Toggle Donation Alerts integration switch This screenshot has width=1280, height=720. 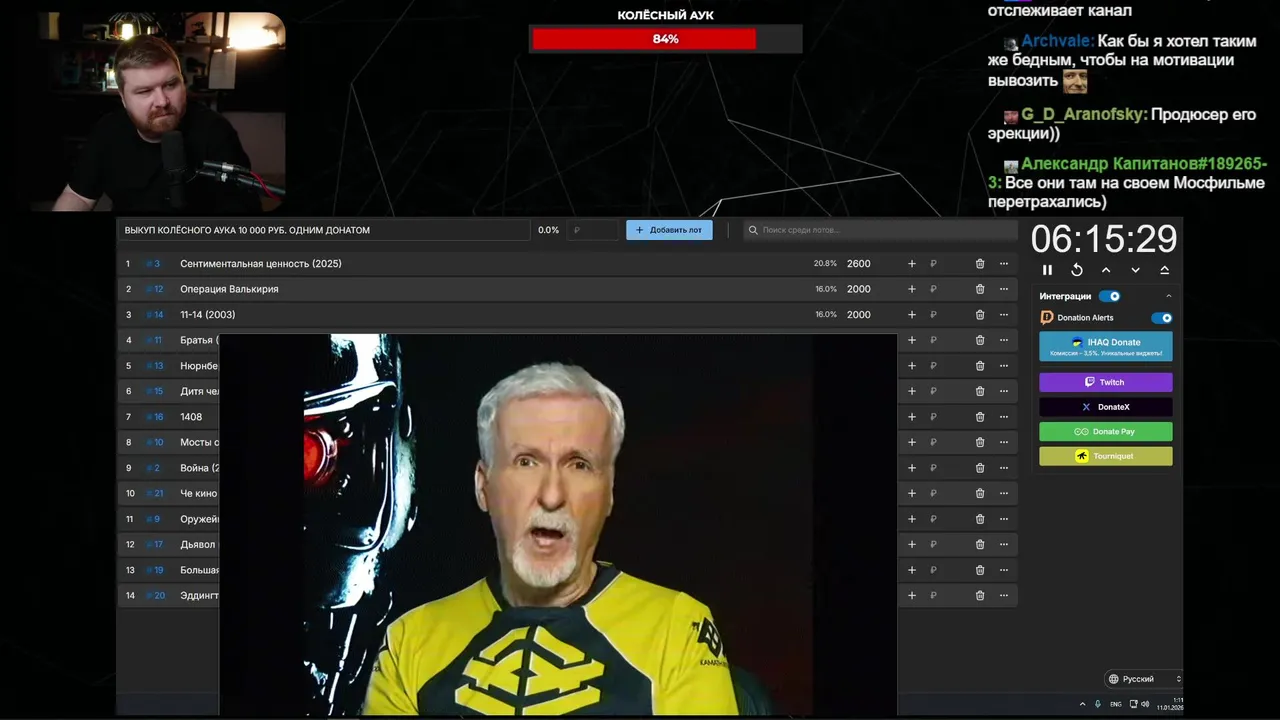[1161, 318]
